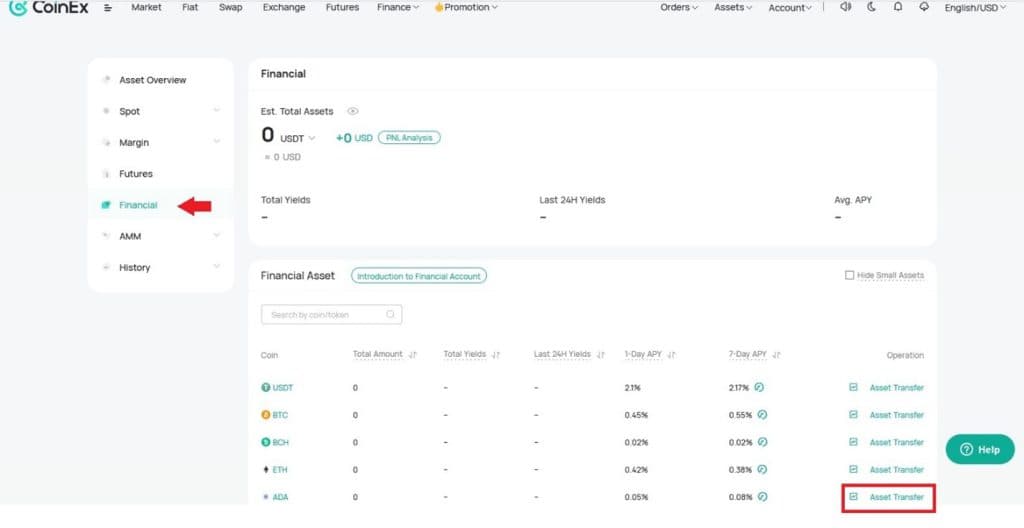Click the history icon in BCH row
Viewport: 1024px width, 528px height.
coord(853,442)
